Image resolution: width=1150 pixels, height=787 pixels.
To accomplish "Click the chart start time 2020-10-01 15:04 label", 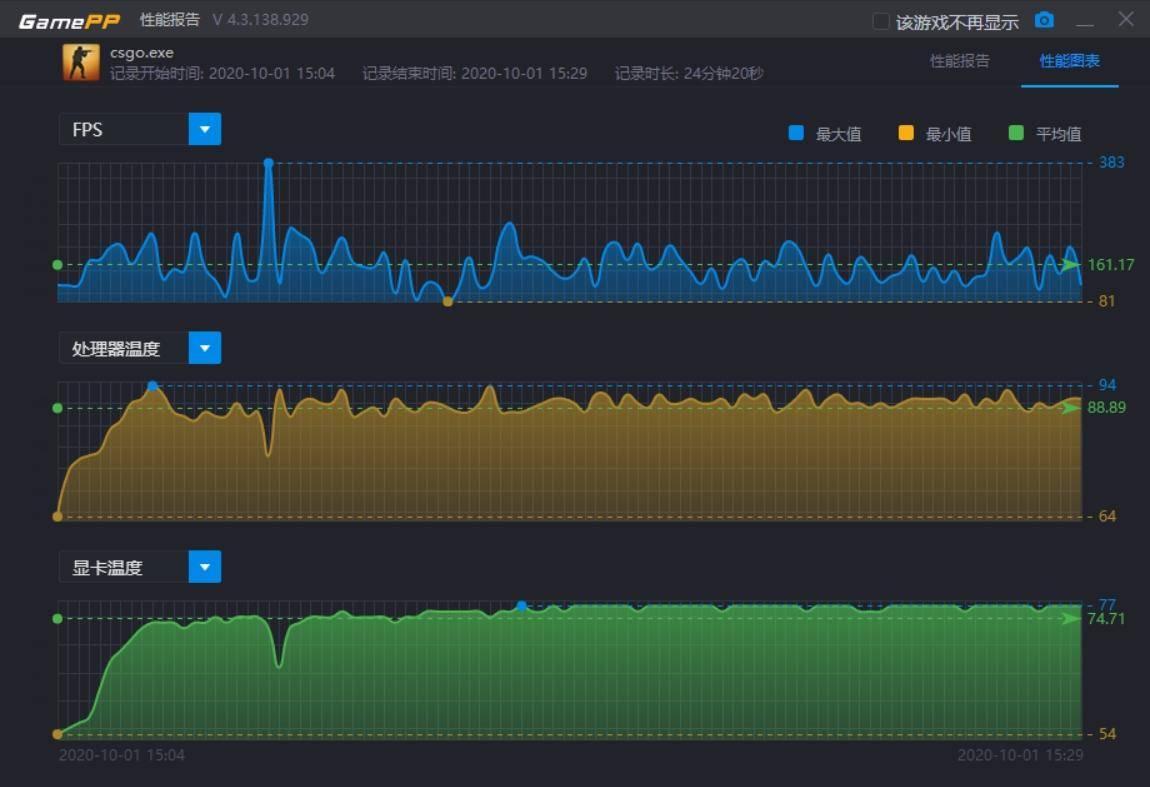I will (x=122, y=755).
